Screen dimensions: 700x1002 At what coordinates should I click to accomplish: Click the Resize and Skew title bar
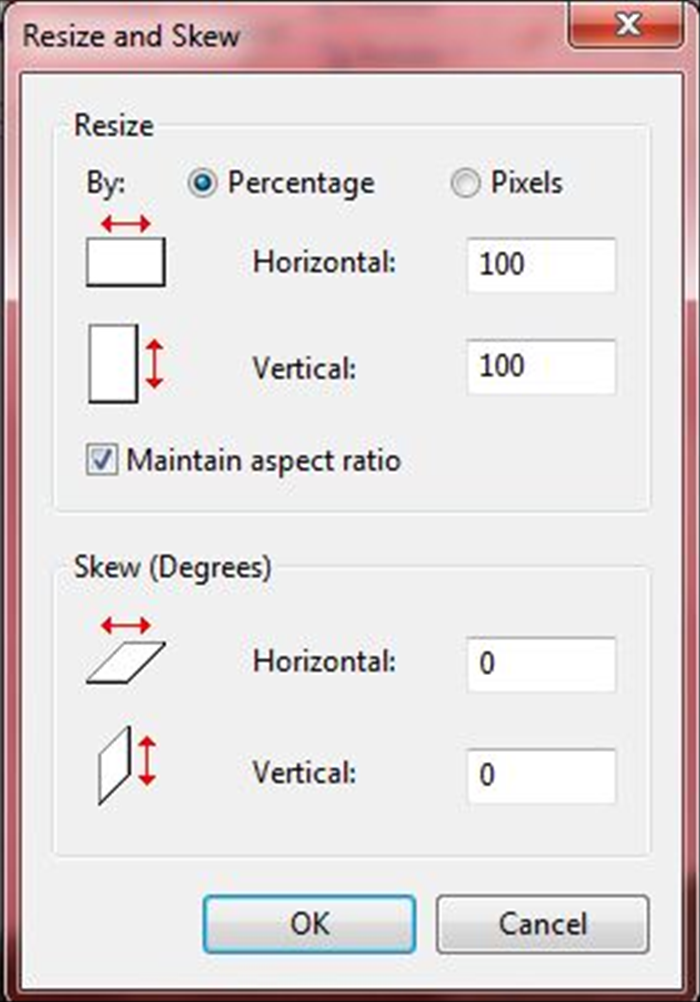coord(288,35)
